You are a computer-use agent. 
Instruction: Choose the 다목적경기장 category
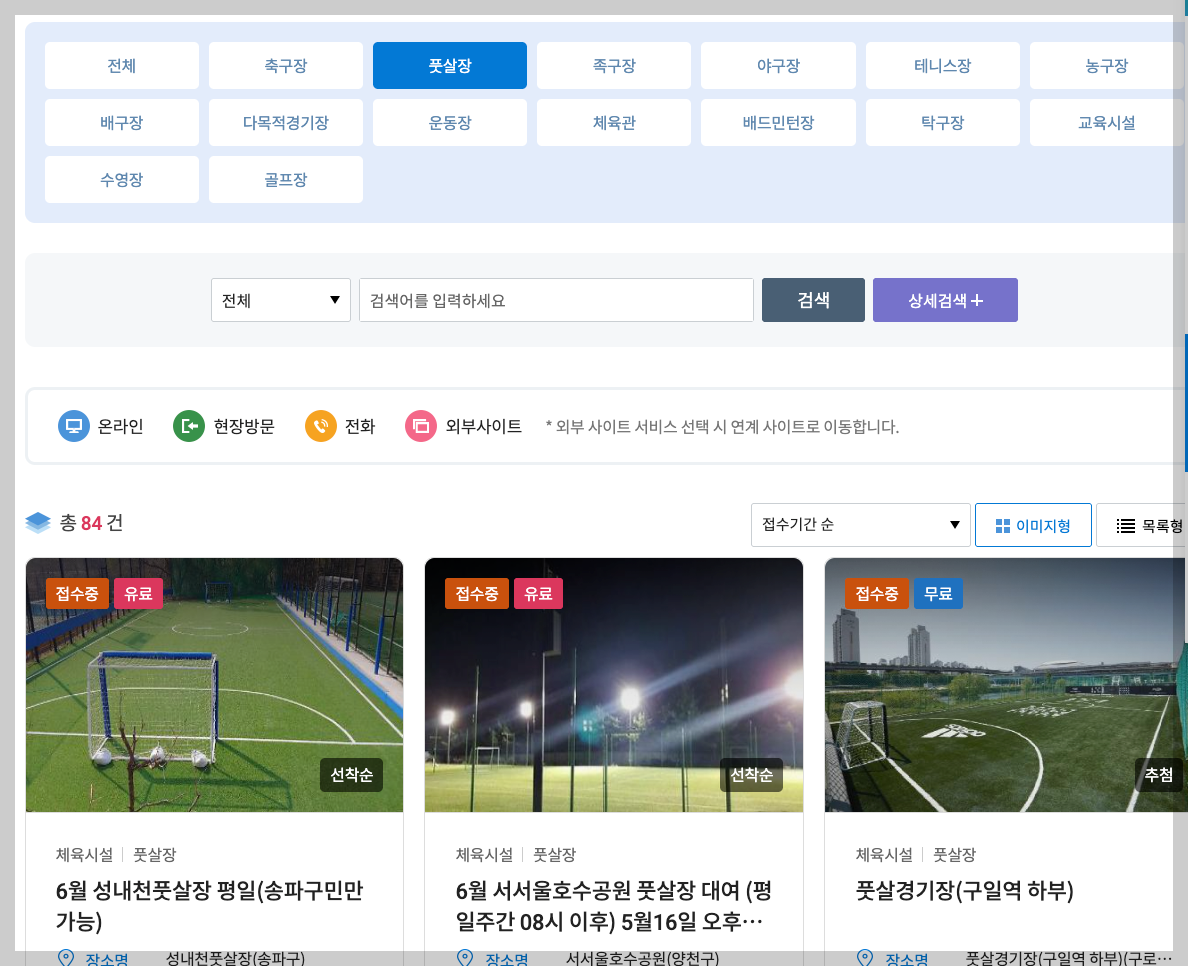tap(286, 122)
